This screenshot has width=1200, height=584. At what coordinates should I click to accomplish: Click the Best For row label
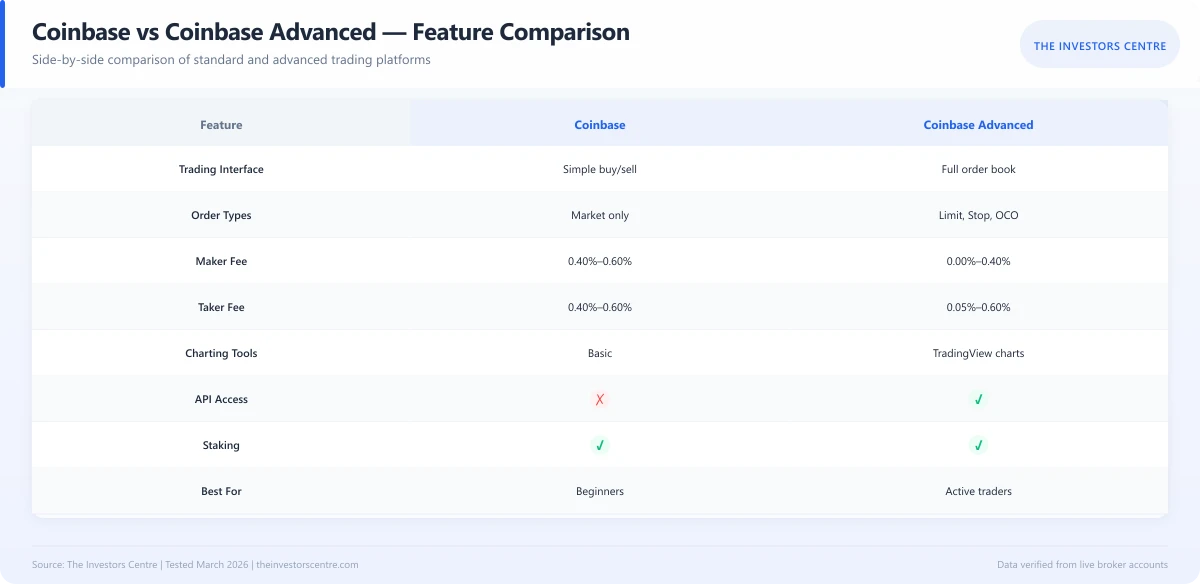pos(221,491)
